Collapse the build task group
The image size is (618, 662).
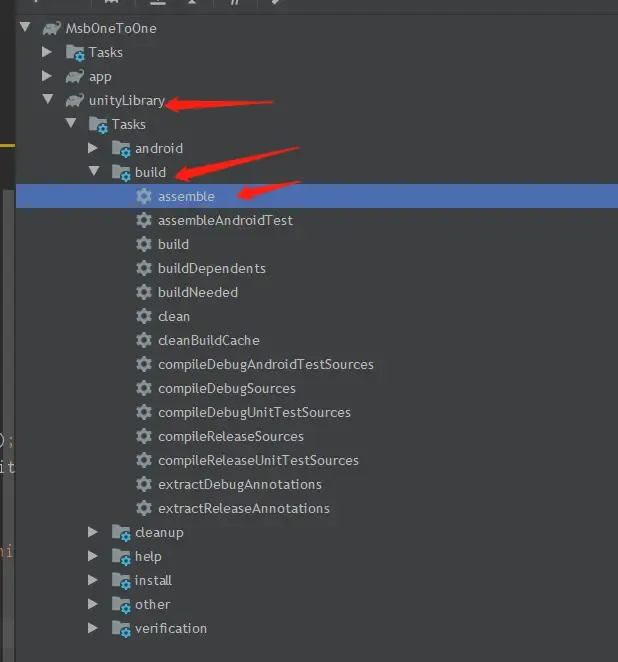tap(94, 172)
